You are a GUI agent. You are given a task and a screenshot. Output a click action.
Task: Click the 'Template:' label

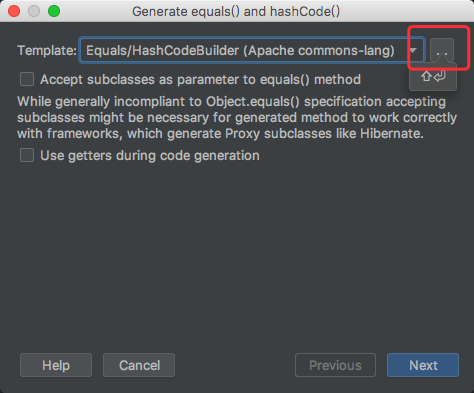(x=47, y=51)
